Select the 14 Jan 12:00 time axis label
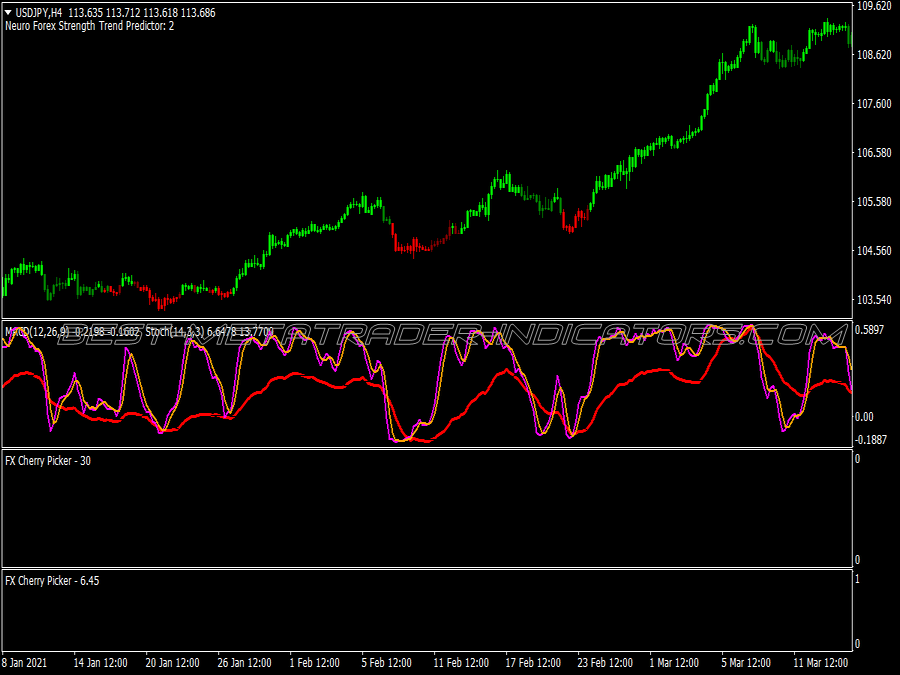The width and height of the screenshot is (900, 675). click(100, 662)
